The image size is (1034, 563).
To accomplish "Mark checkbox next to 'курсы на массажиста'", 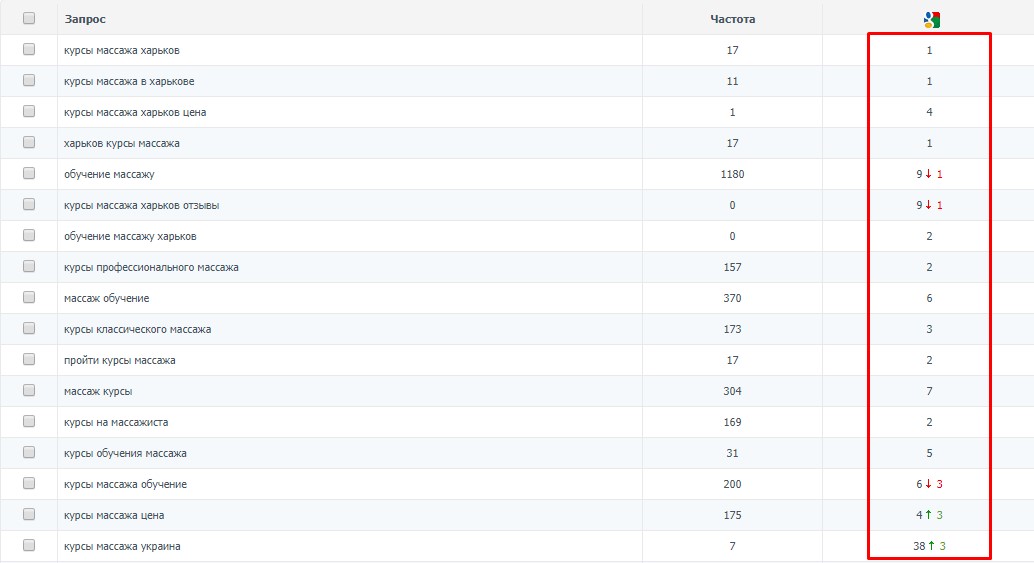I will 29,421.
